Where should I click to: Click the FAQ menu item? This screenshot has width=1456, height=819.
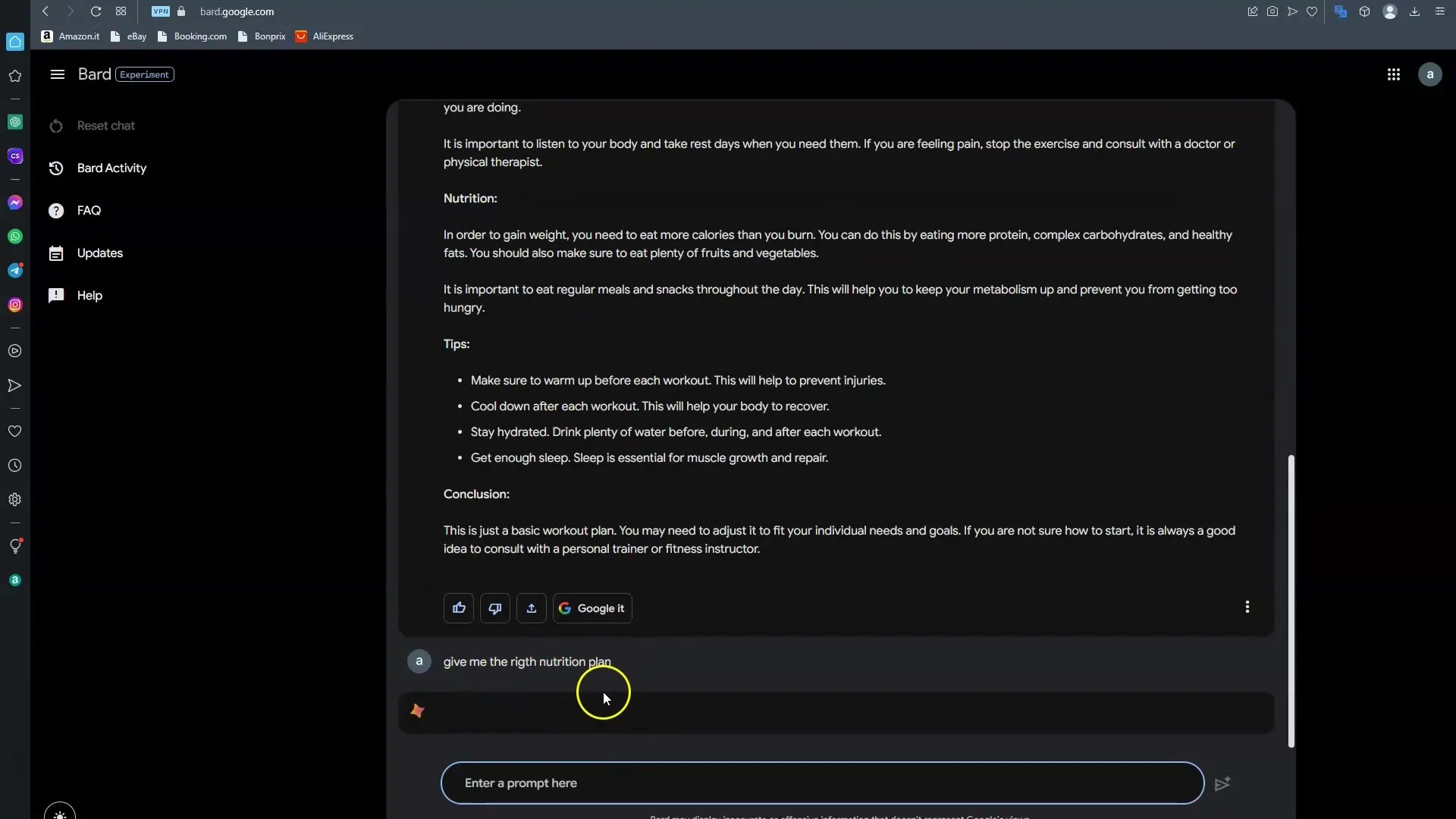coord(89,210)
